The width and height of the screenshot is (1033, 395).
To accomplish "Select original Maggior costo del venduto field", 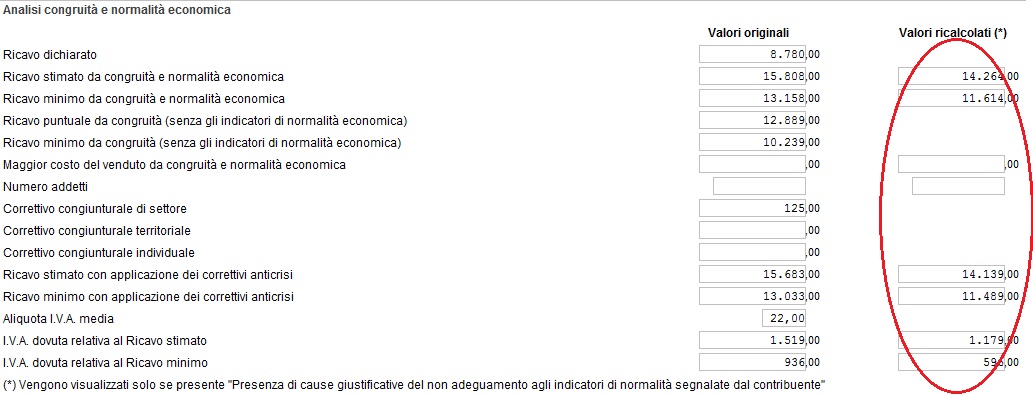I will point(752,164).
